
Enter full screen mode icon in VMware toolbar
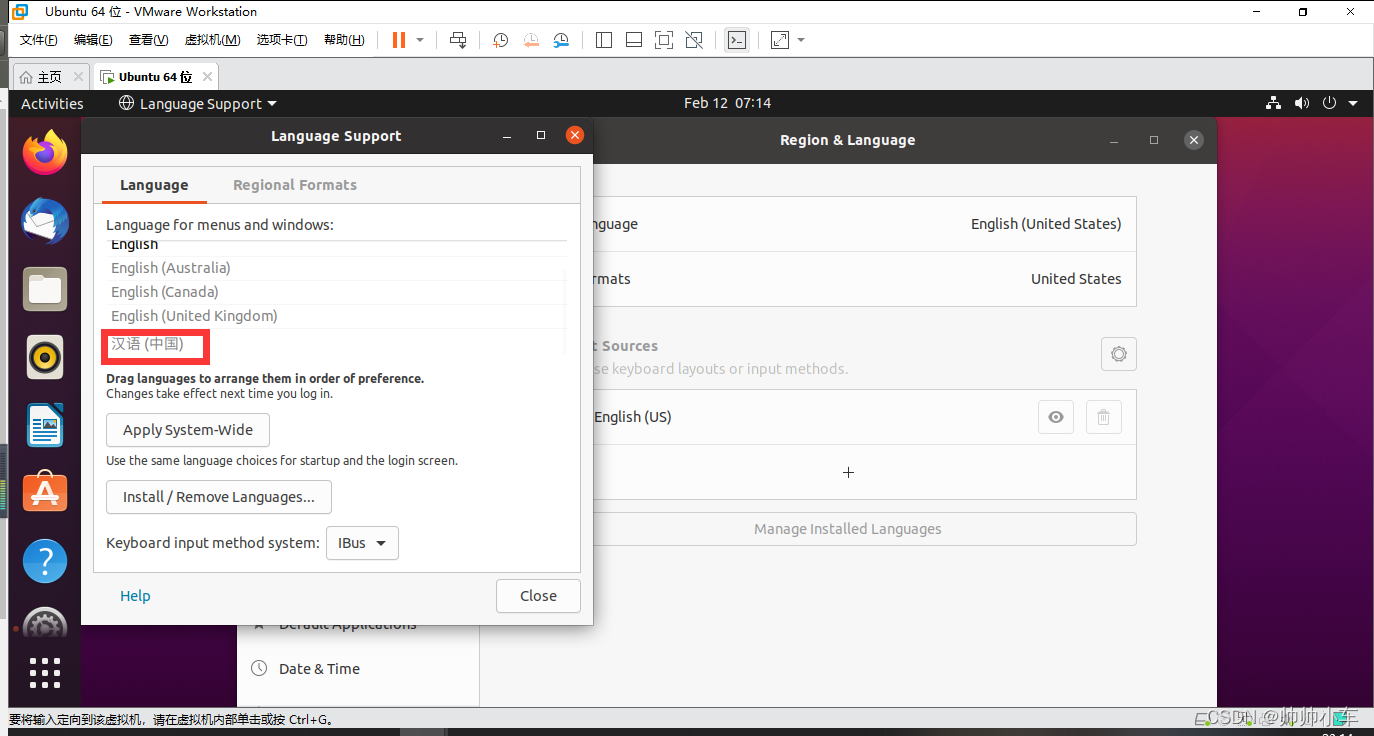664,40
